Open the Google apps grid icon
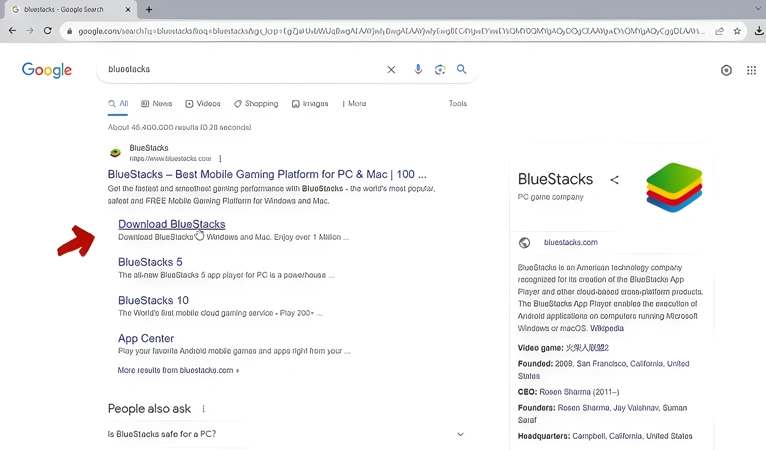 pos(751,70)
